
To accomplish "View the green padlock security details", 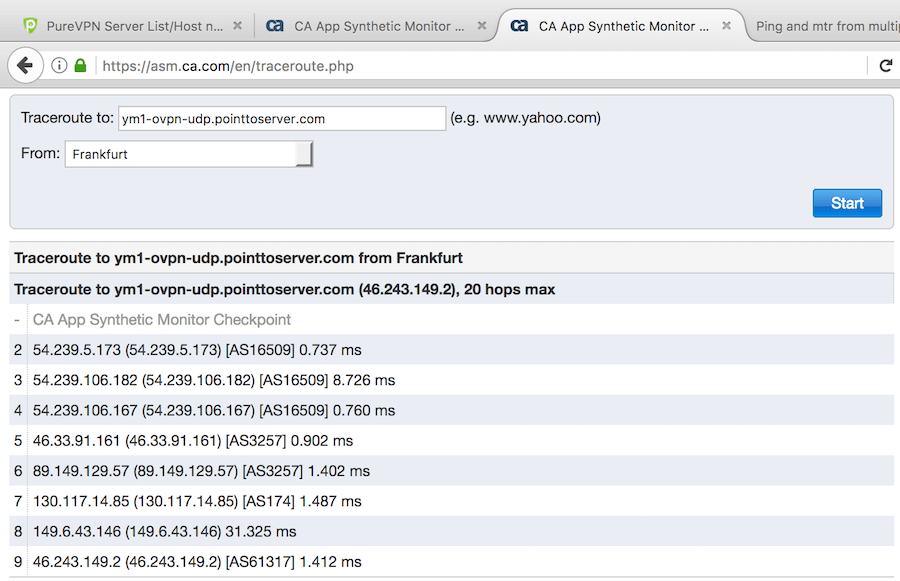I will point(80,65).
